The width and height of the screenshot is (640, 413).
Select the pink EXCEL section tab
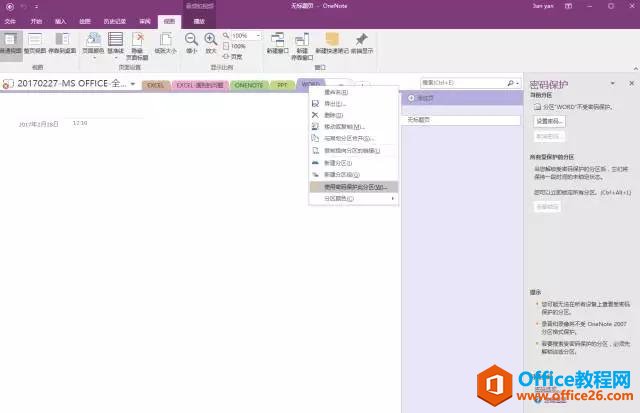(200, 85)
